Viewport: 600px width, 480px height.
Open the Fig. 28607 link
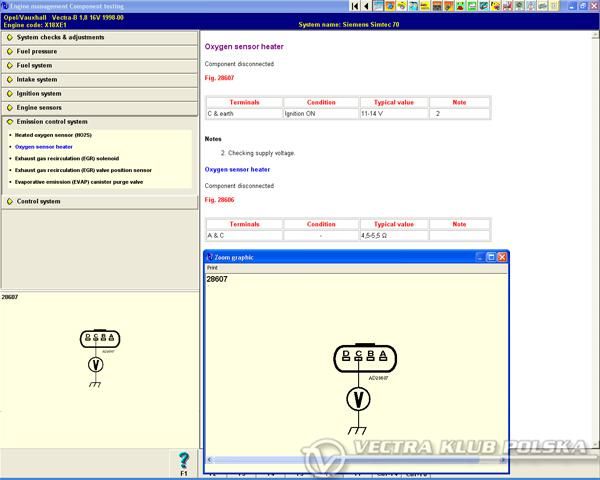pyautogui.click(x=219, y=78)
